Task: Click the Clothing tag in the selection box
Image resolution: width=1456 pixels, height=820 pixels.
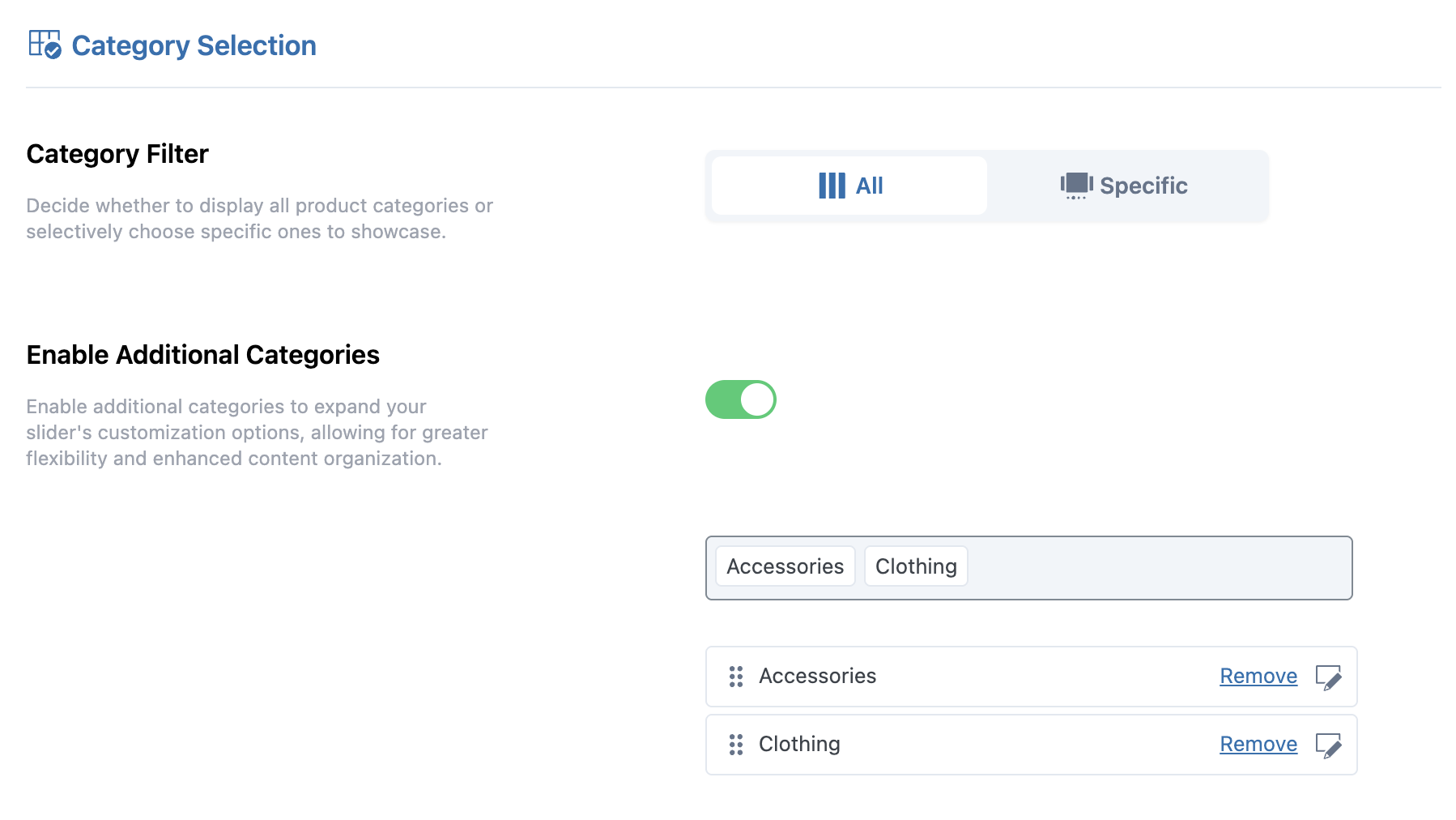Action: (x=916, y=566)
